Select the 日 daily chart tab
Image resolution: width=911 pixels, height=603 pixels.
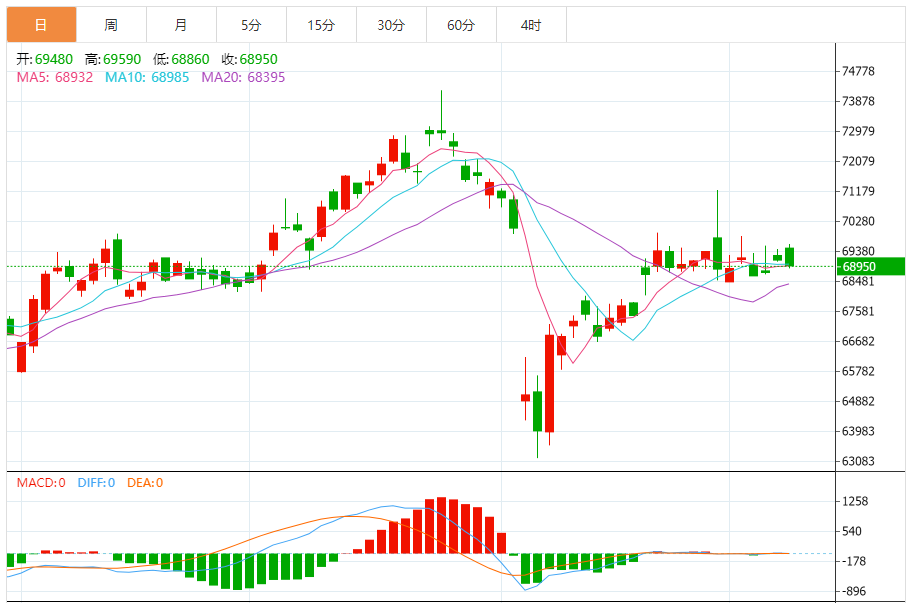click(x=41, y=25)
